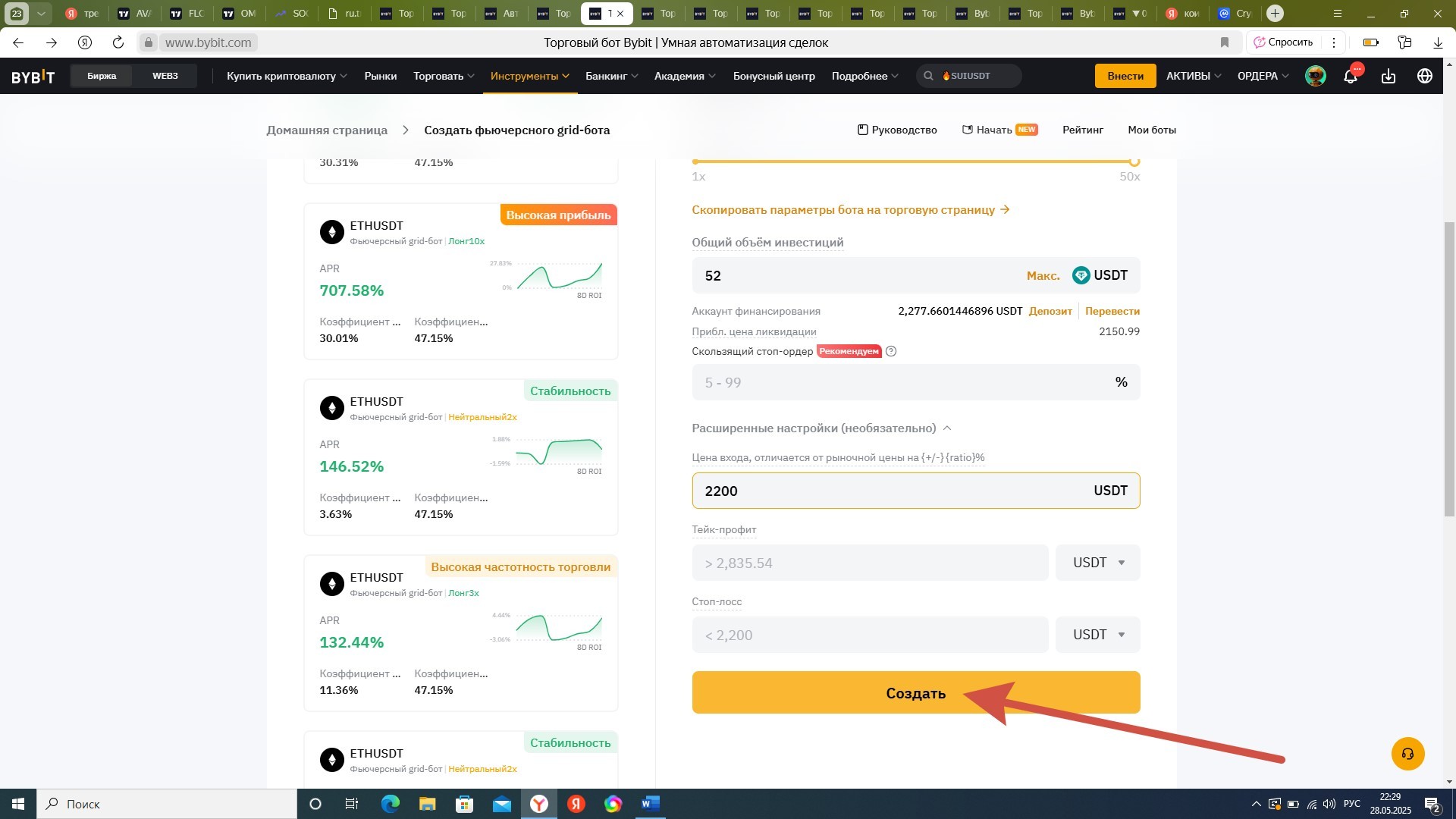Click the 50x leverage slider handle
The image size is (1456, 819).
click(x=1134, y=162)
